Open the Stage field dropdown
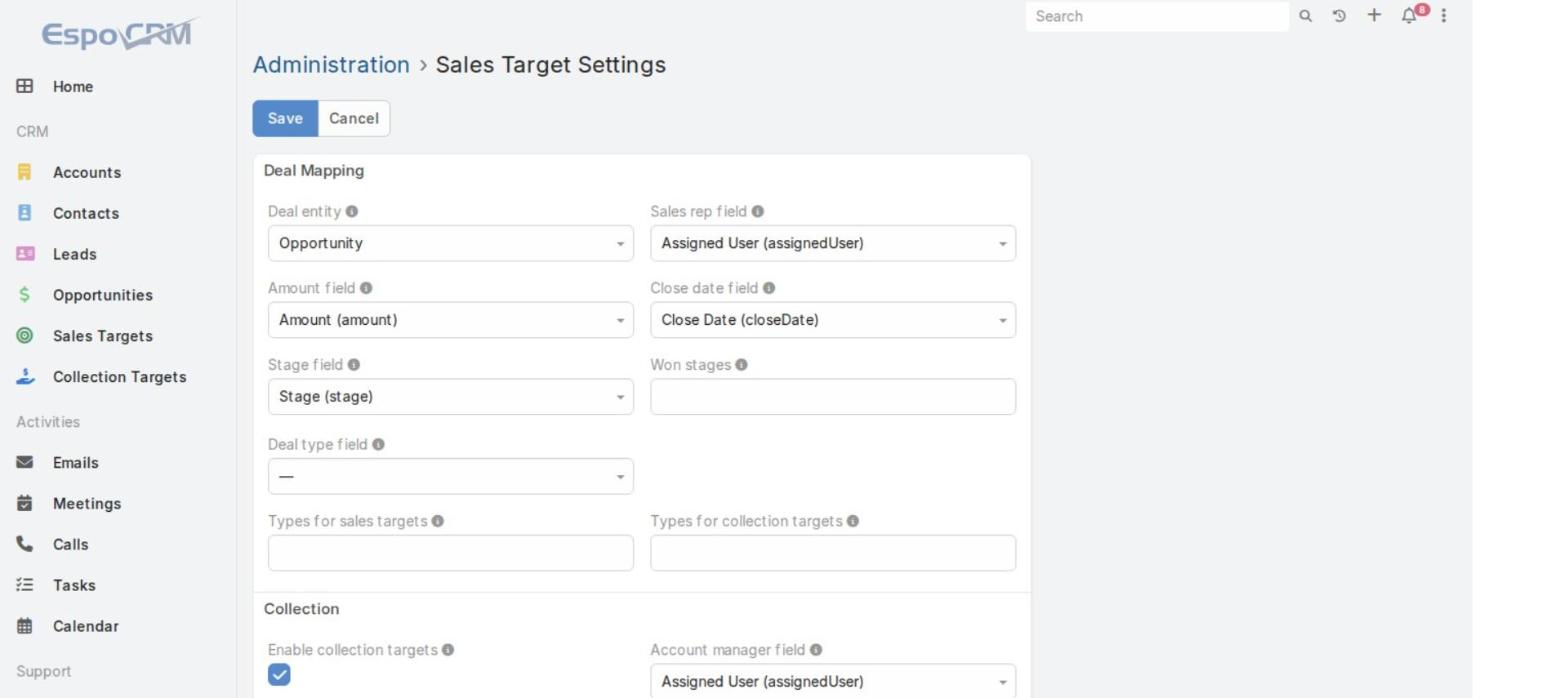1568x698 pixels. 451,397
